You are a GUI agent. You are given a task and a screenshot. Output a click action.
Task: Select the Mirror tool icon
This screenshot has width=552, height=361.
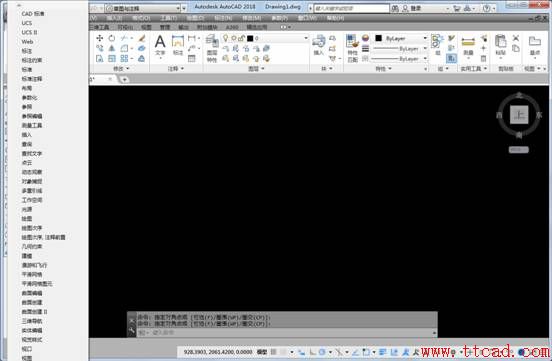pos(112,48)
